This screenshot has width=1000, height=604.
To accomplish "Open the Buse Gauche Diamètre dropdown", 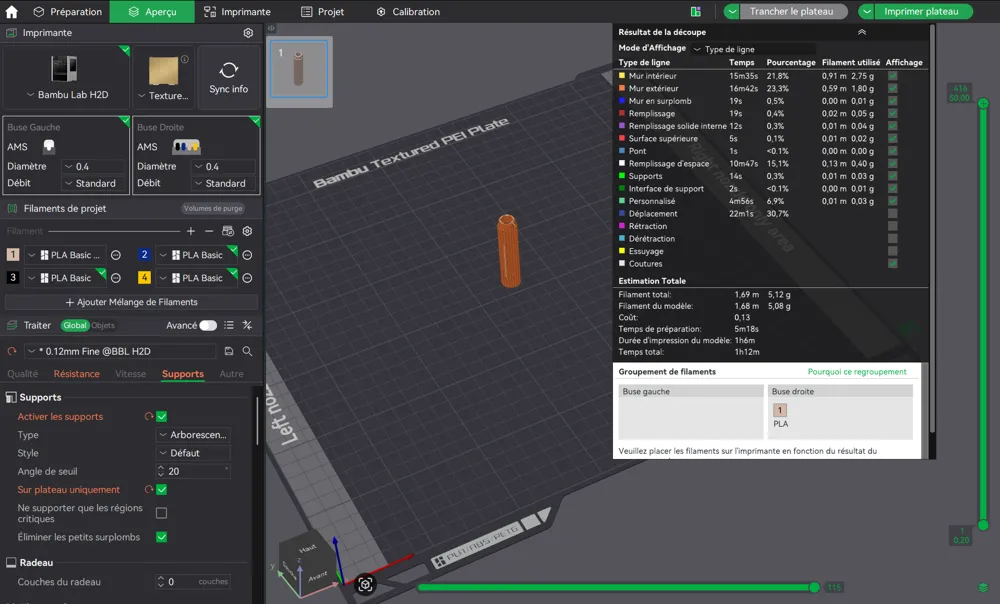I will click(94, 166).
